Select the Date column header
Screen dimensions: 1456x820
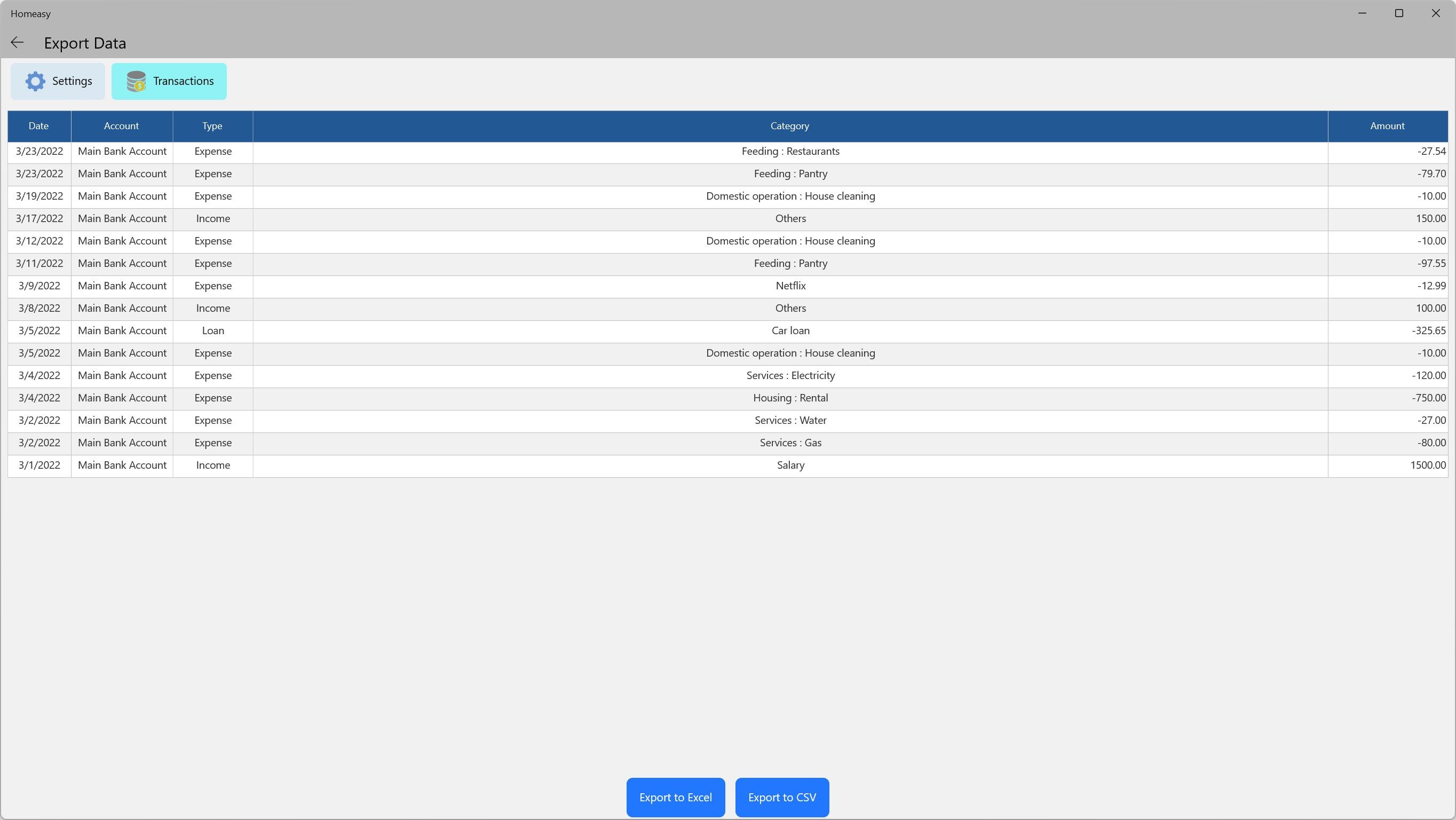pos(38,126)
